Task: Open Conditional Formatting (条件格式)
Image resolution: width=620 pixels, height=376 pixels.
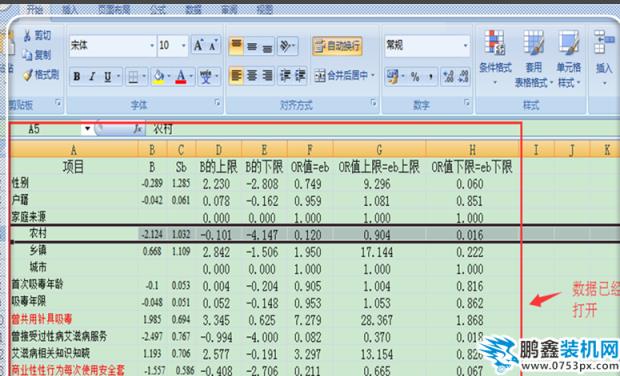Action: pos(495,56)
